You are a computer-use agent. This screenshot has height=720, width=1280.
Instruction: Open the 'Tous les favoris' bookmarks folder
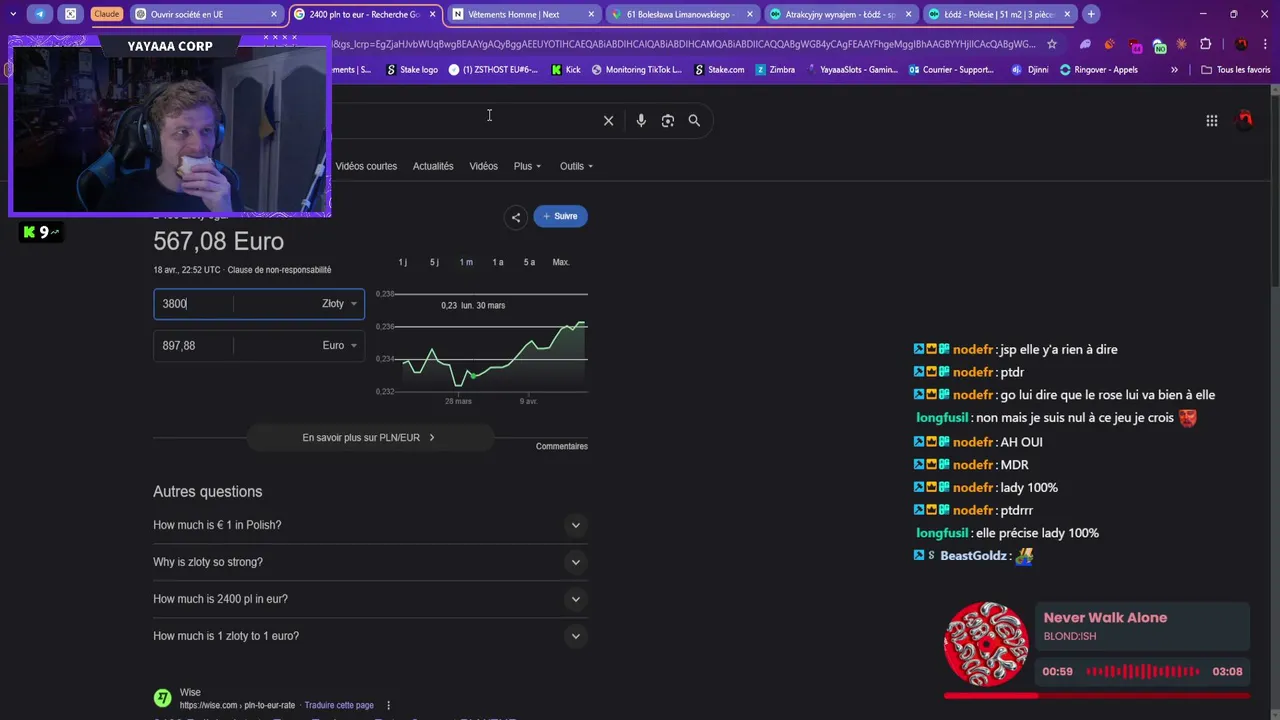point(1236,70)
